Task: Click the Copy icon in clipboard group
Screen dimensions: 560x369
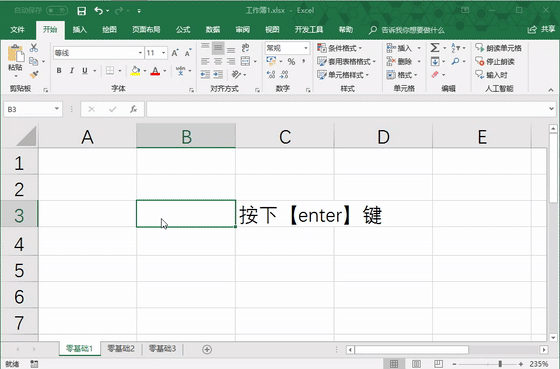Action: pyautogui.click(x=34, y=61)
